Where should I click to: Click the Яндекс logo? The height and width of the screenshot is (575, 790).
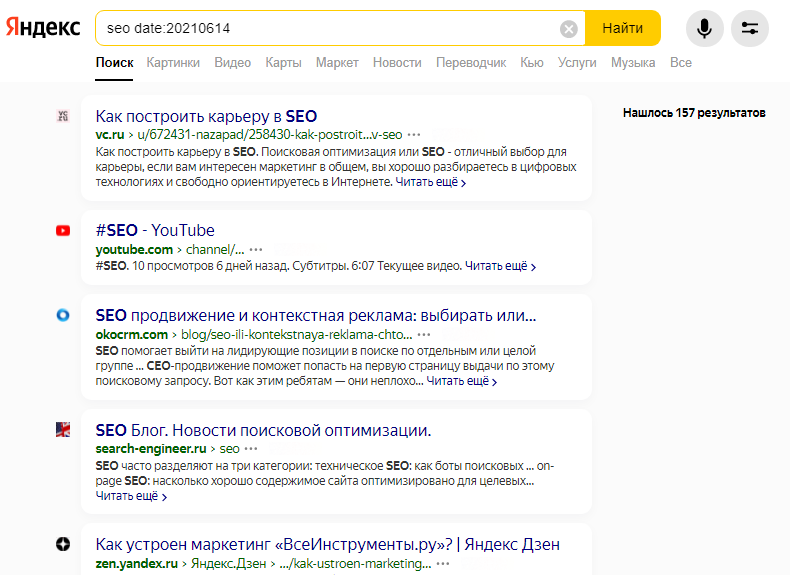[43, 27]
